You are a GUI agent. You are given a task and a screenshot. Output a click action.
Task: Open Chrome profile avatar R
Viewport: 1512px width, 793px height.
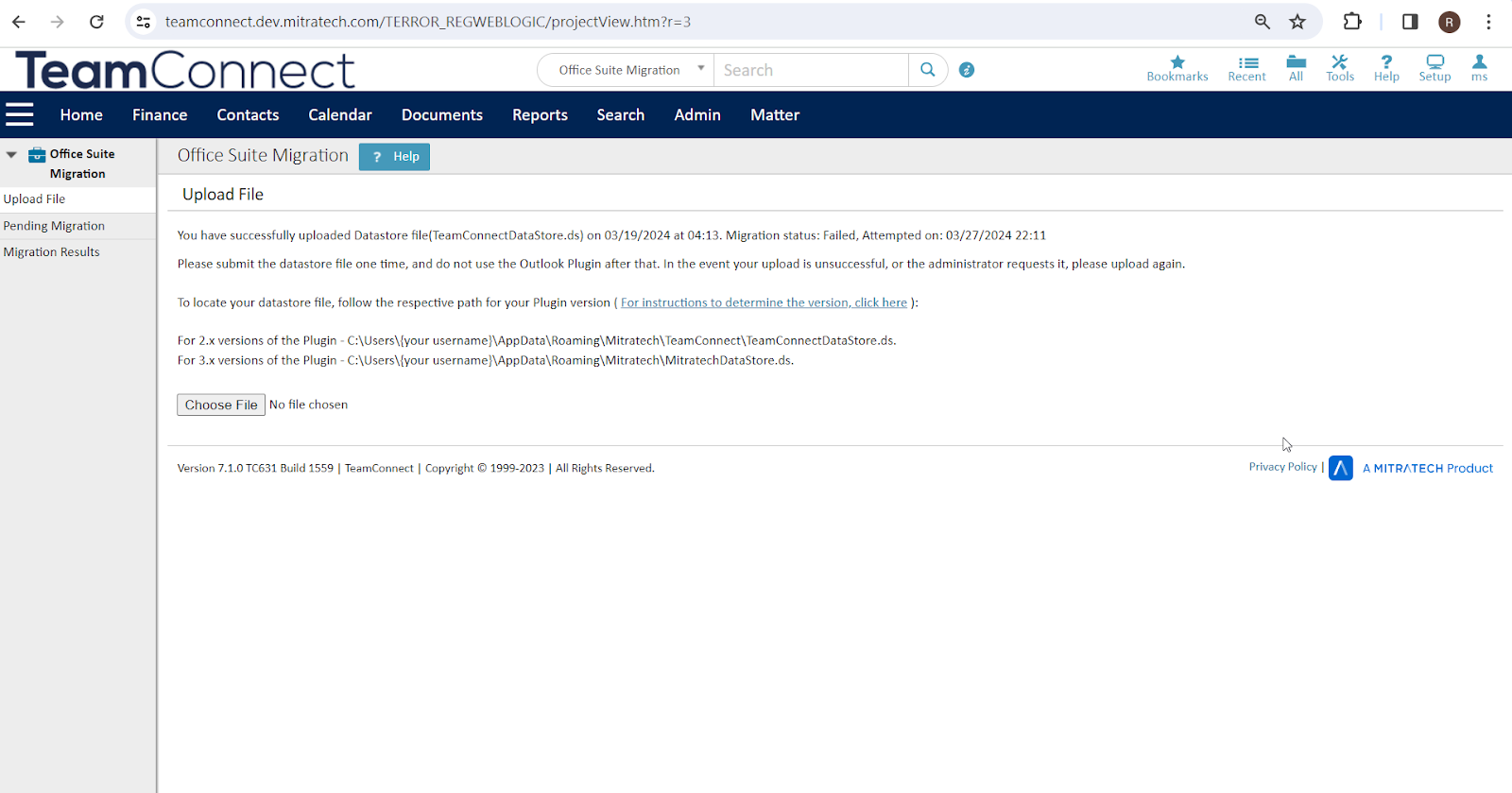point(1450,22)
